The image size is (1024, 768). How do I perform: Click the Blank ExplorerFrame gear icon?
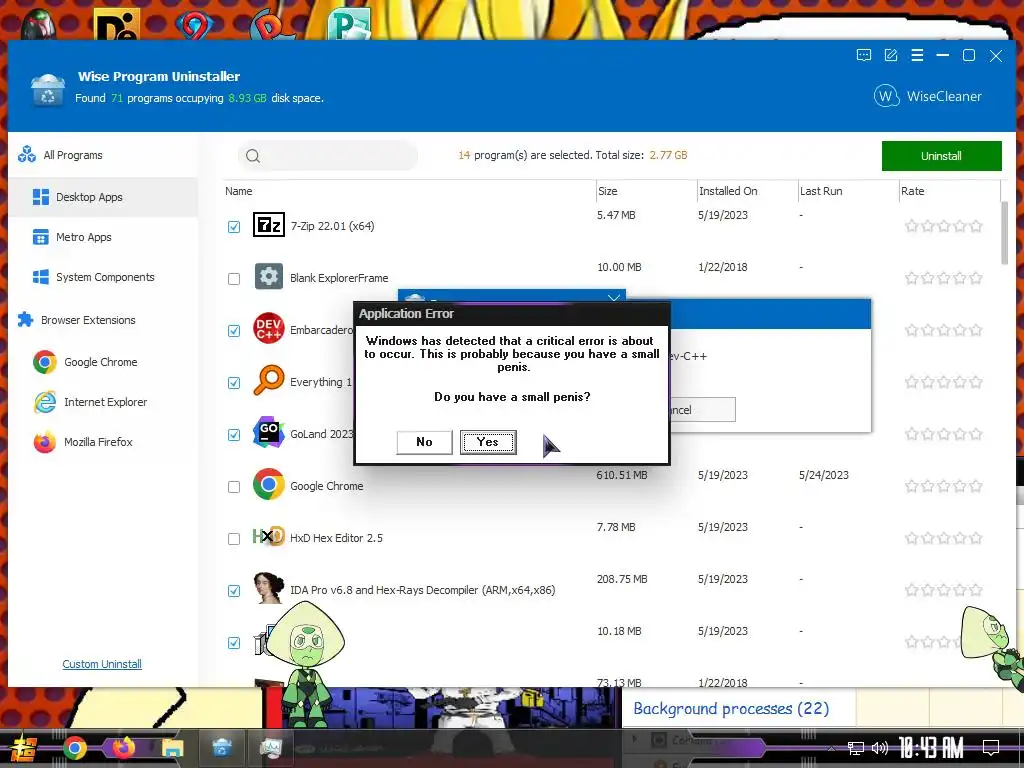coord(268,277)
